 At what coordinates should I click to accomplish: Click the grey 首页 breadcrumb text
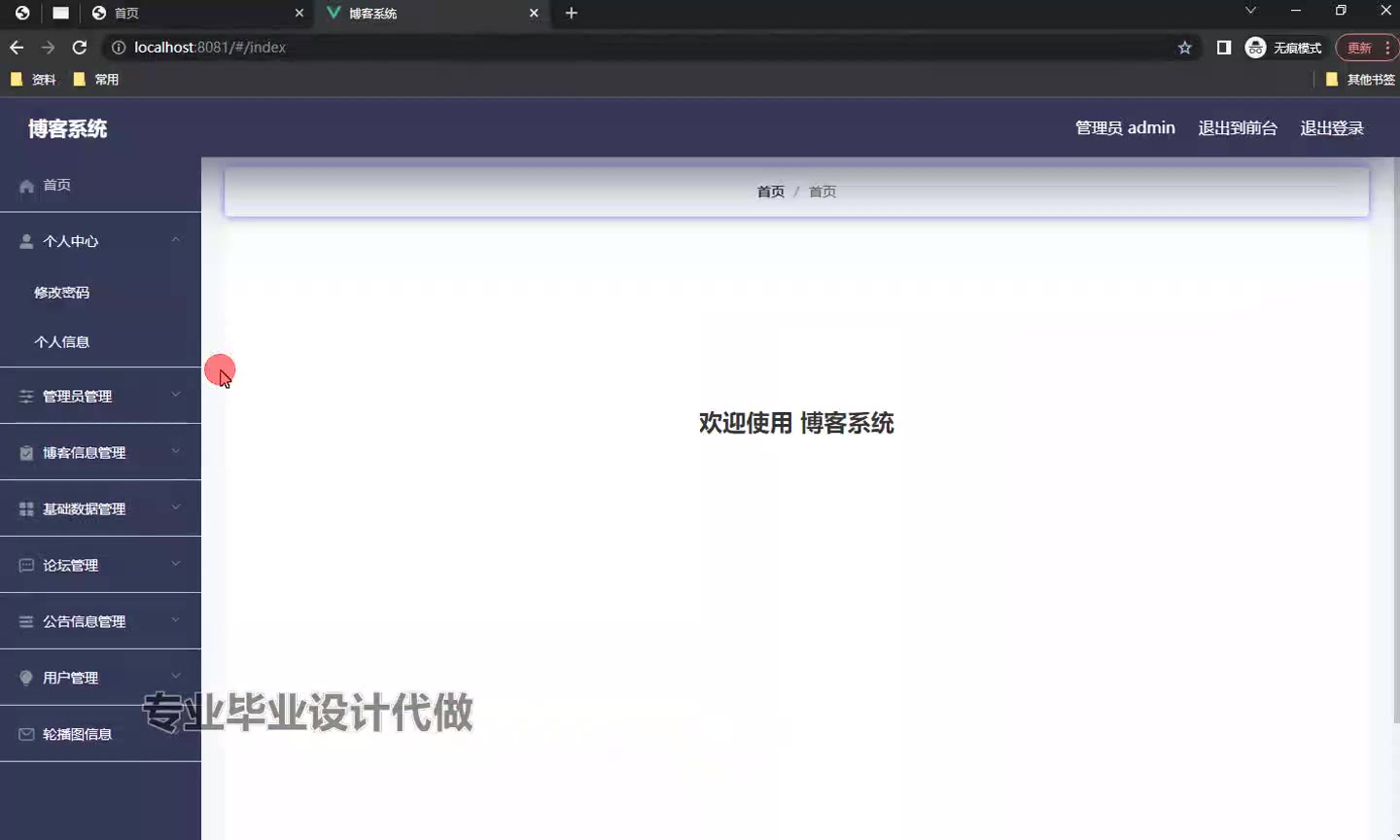click(x=822, y=192)
